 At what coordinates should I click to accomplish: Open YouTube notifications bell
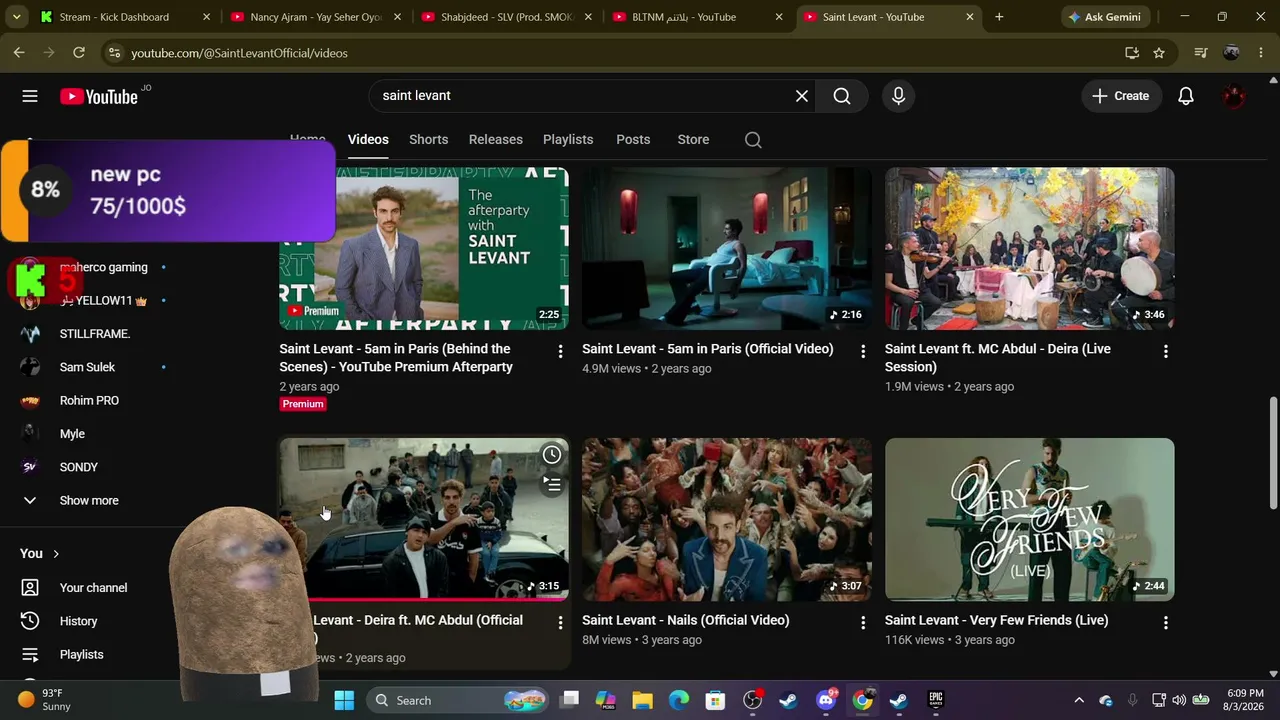[1186, 96]
